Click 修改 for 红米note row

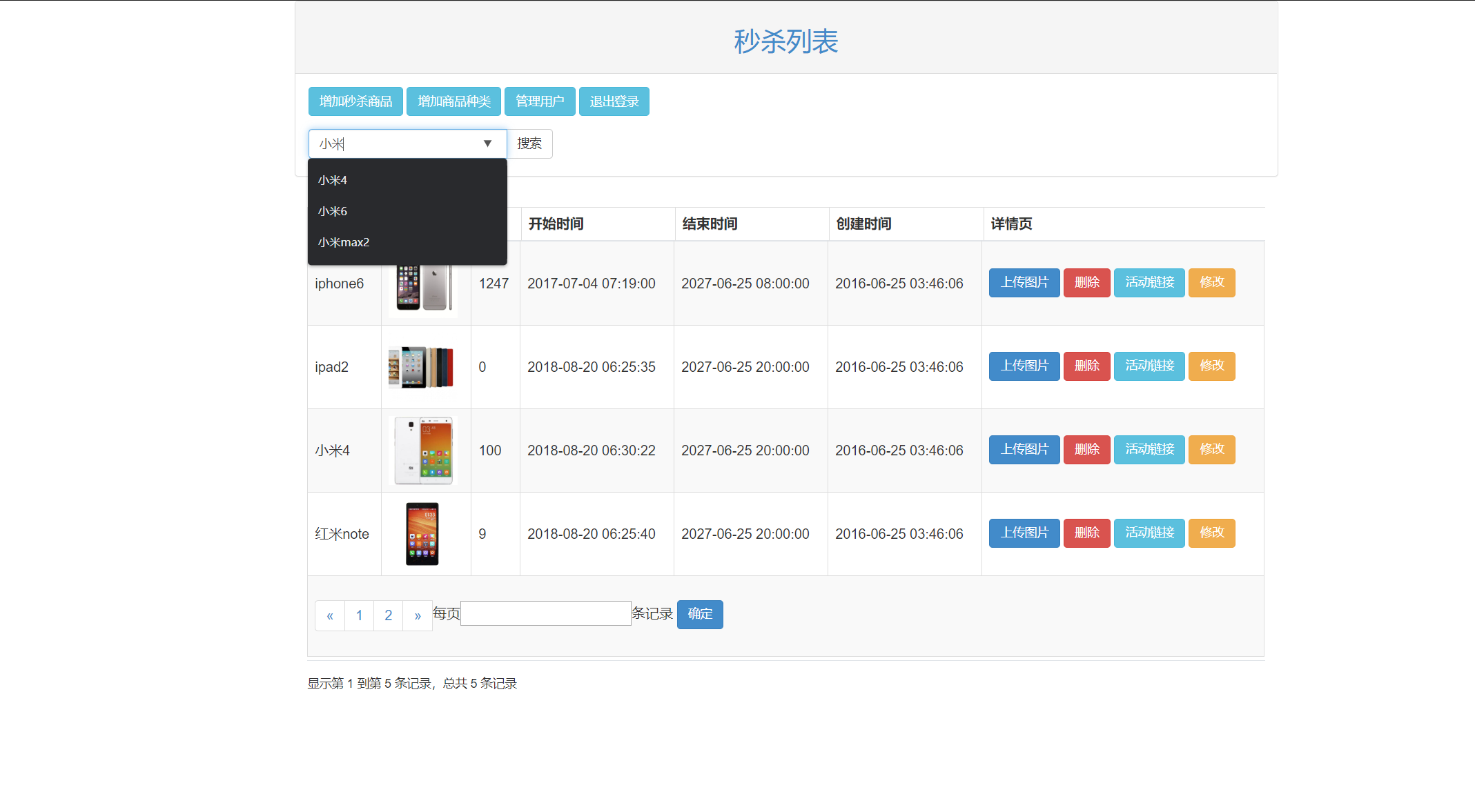1211,533
